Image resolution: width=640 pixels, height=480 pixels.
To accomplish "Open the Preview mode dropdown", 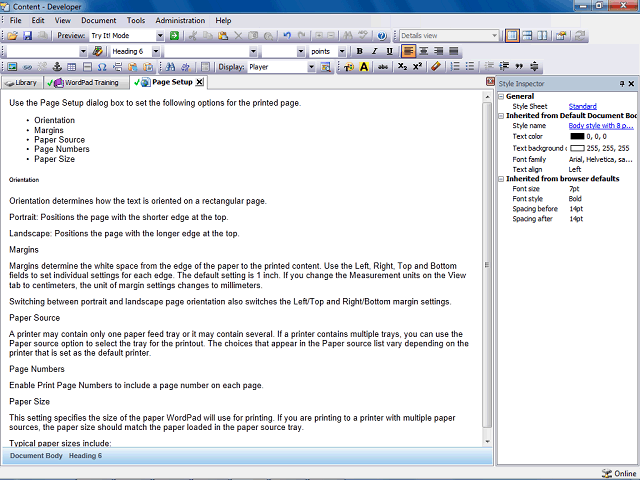I will tap(160, 36).
